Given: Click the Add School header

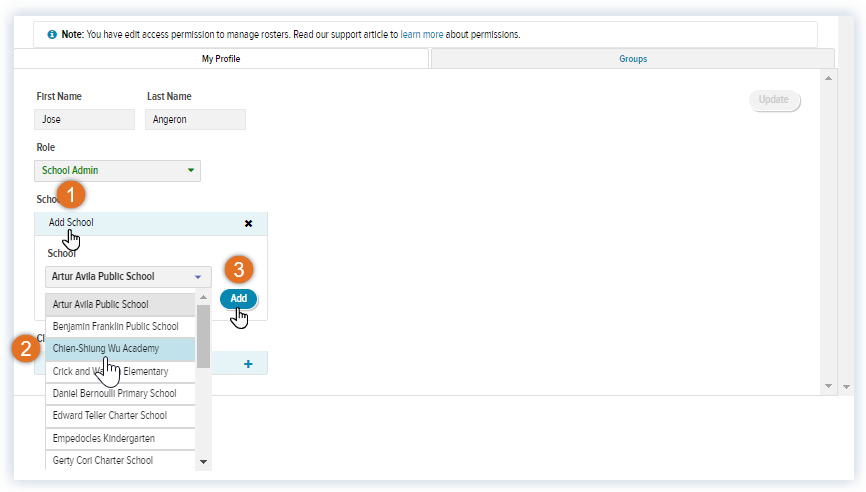Looking at the screenshot, I should [151, 223].
